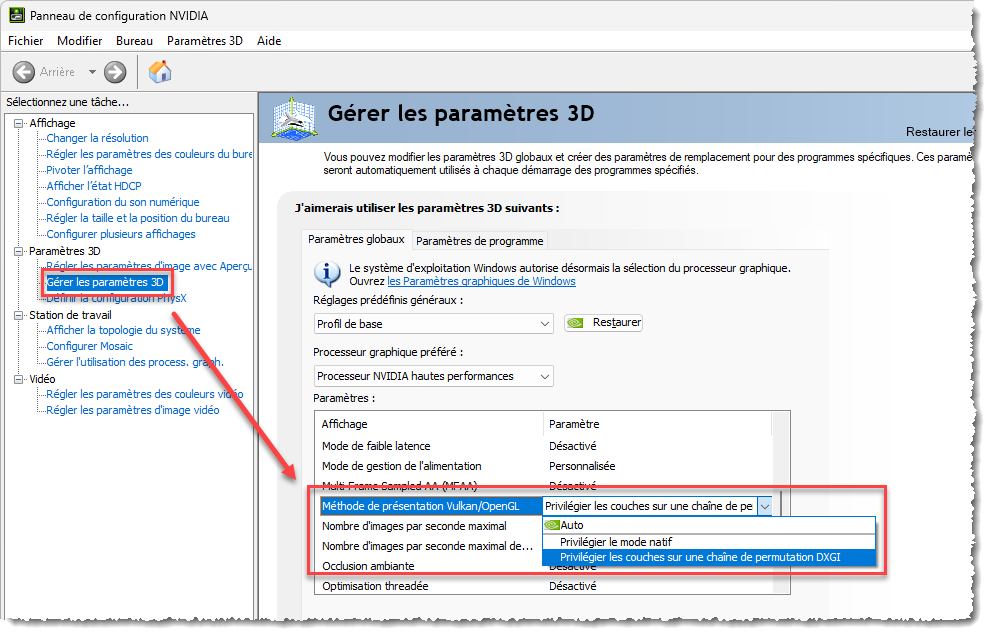Screen dimensions: 992x638
Task: Select the Auto option in dropdown list
Action: pyautogui.click(x=709, y=525)
